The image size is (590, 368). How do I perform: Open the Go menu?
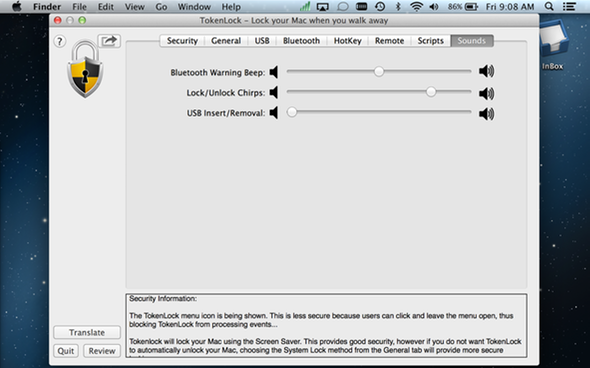(x=161, y=7)
